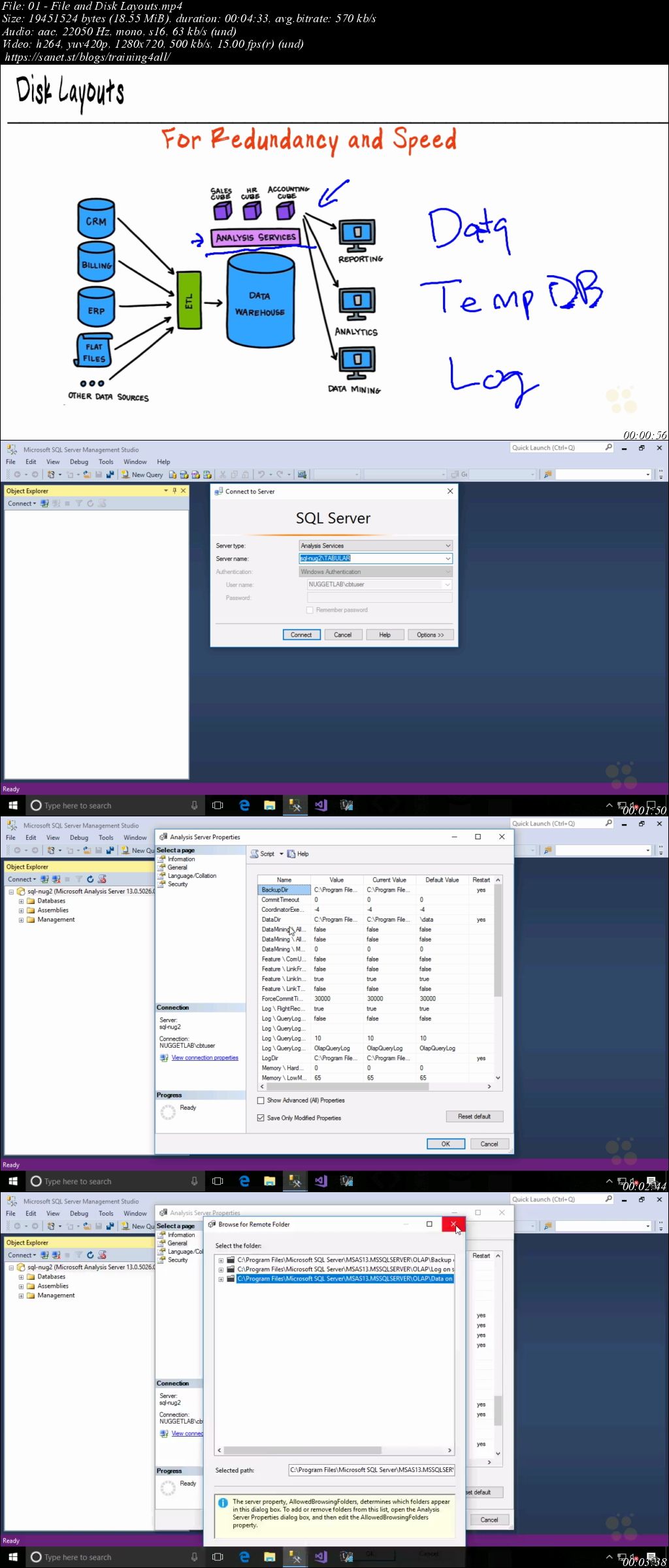
Task: Select highlighted OLAP\Data folder row
Action: click(344, 1278)
